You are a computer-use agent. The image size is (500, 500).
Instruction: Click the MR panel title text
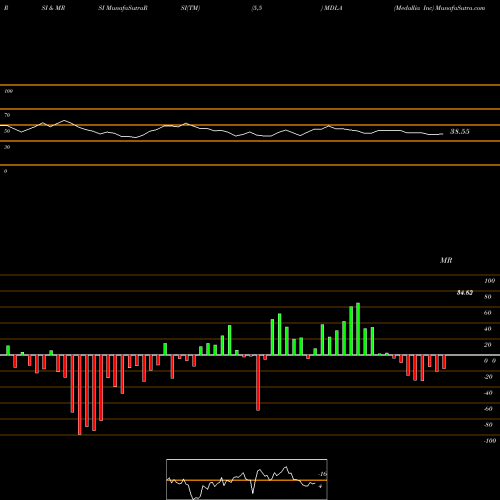coord(446,260)
